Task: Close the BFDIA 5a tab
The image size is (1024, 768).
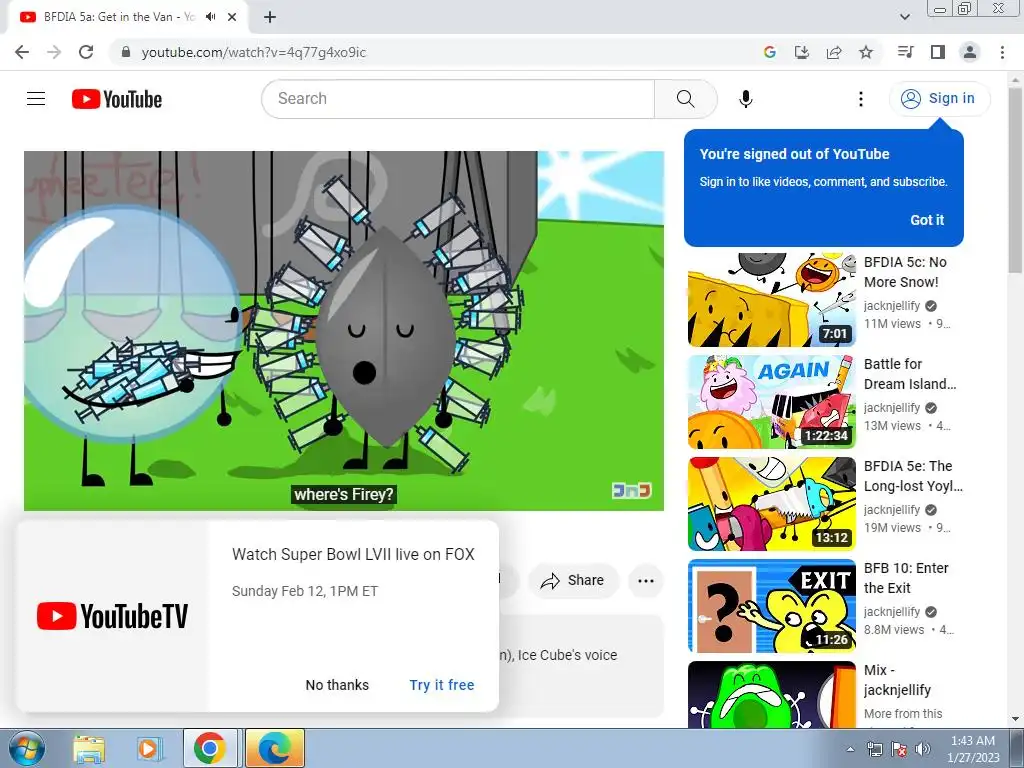Action: pyautogui.click(x=232, y=17)
